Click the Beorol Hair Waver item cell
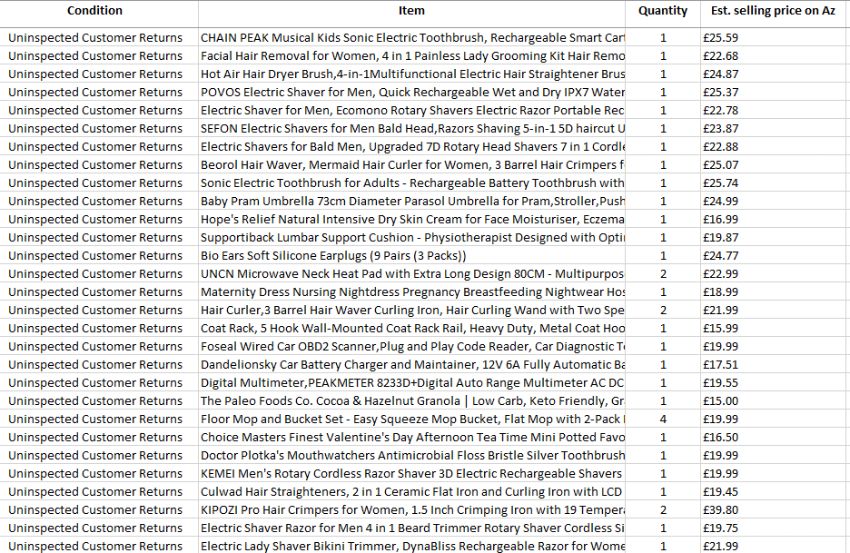850x553 pixels. tap(412, 165)
